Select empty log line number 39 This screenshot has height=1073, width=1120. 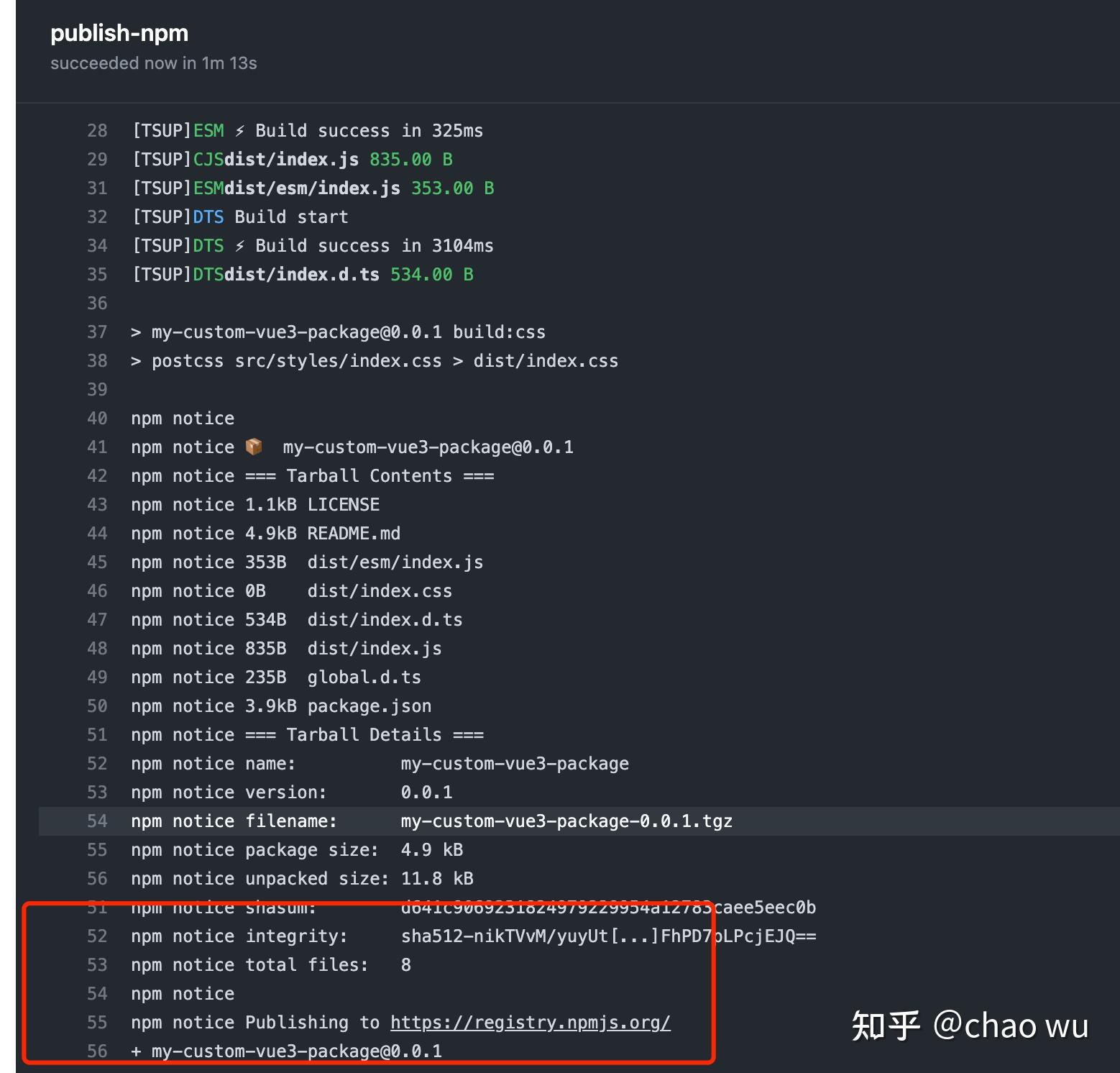tap(97, 390)
